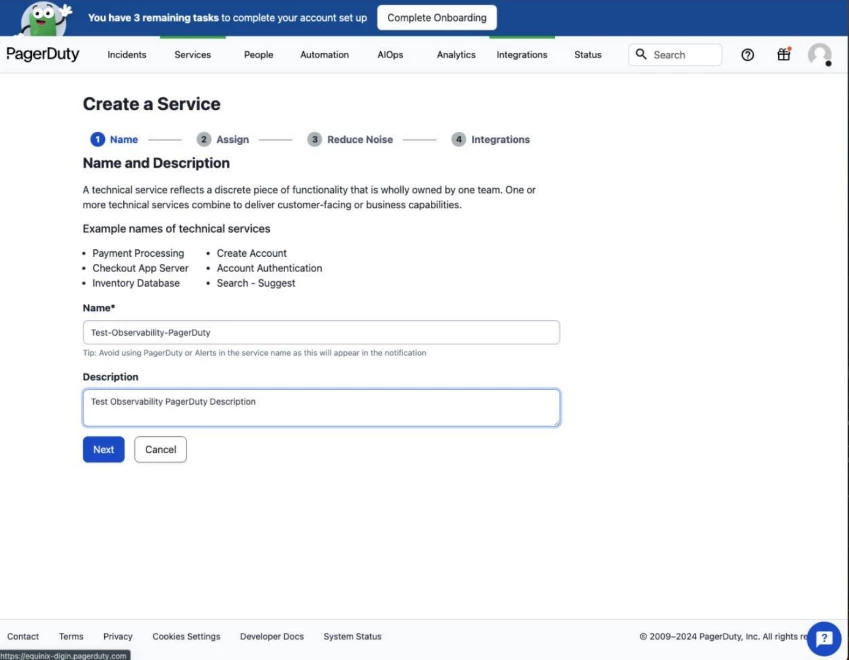This screenshot has height=660, width=849.
Task: Click the 'Create a Service' heading
Action: pyautogui.click(x=152, y=103)
